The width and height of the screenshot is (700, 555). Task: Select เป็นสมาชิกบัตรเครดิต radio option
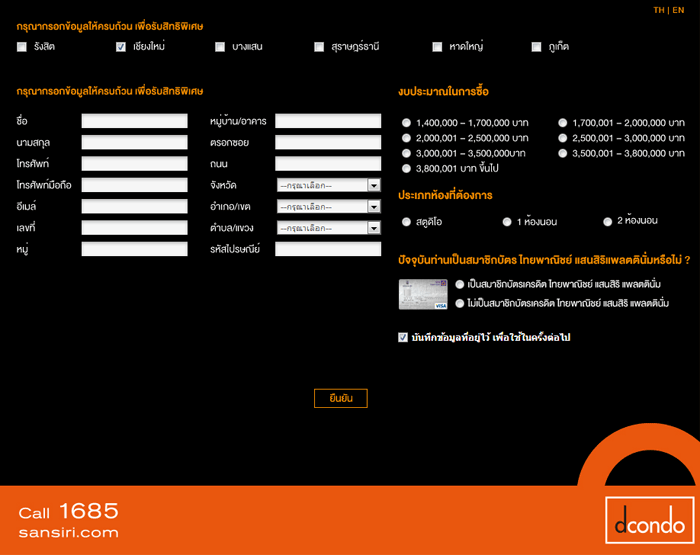(459, 284)
